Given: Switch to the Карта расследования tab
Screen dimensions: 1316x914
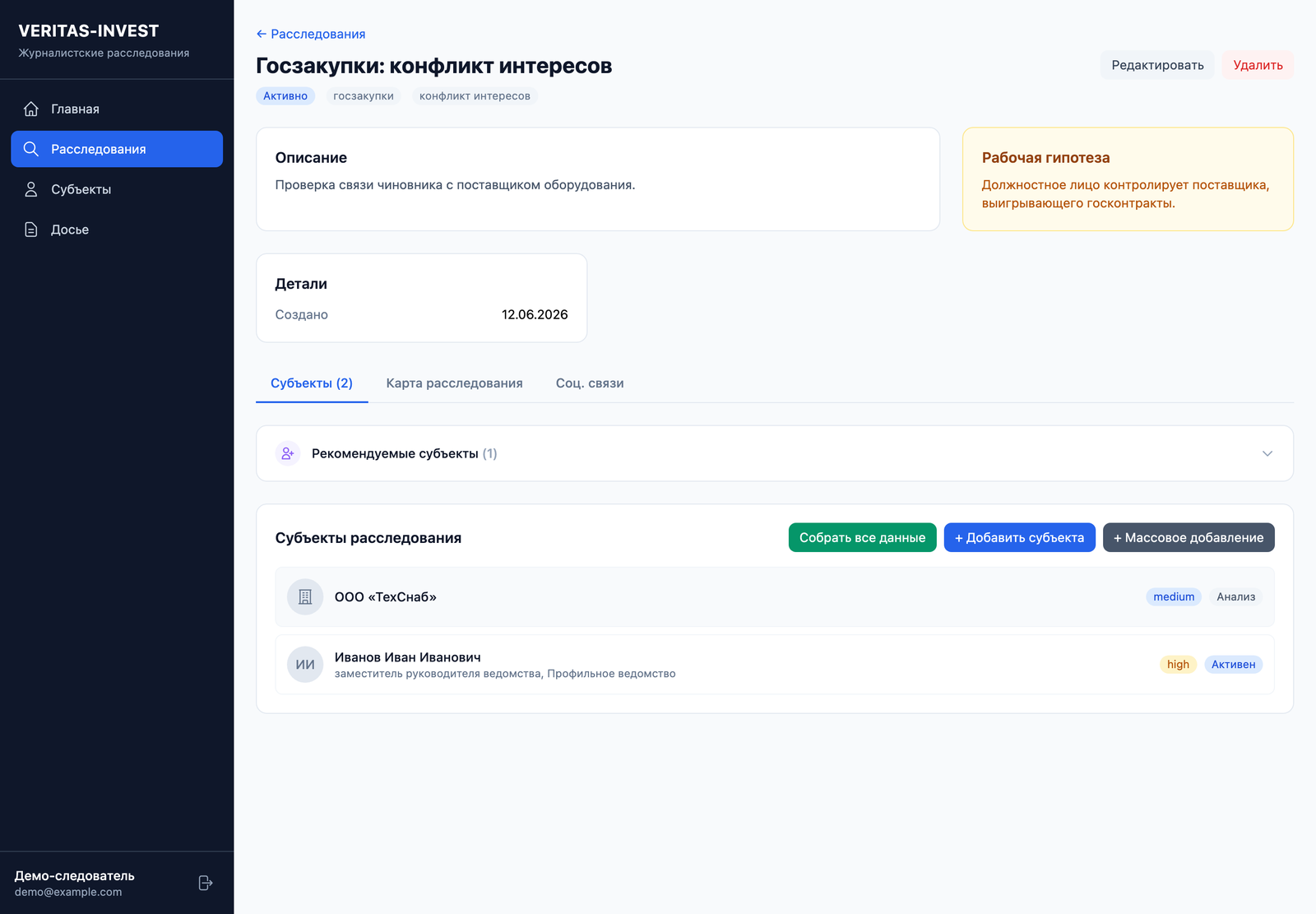Looking at the screenshot, I should click(454, 383).
